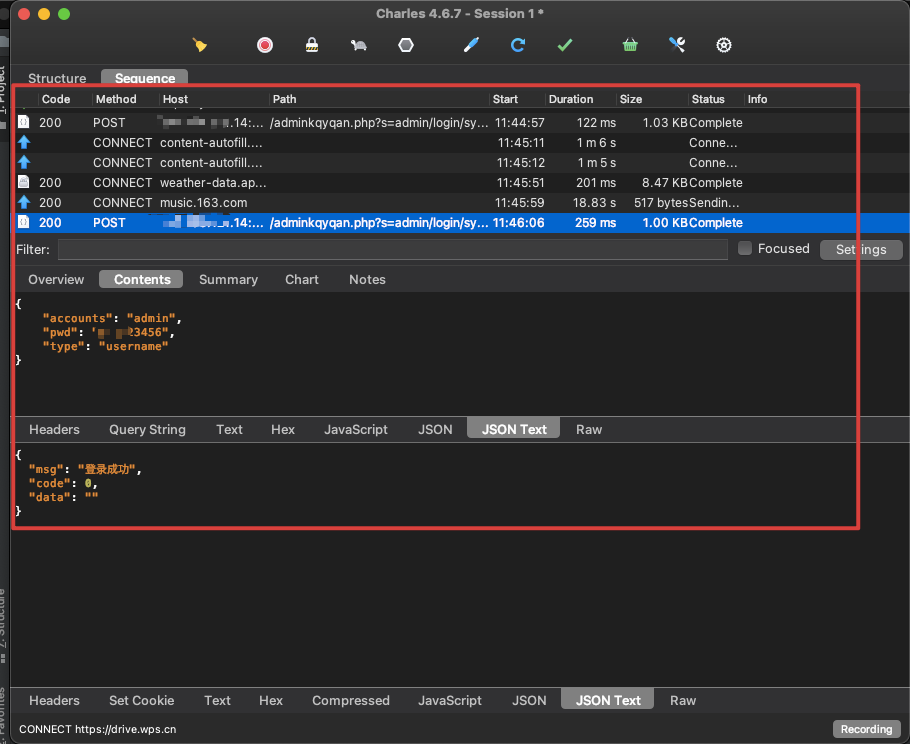910x744 pixels.
Task: Sort by the Duration column header
Action: point(571,99)
